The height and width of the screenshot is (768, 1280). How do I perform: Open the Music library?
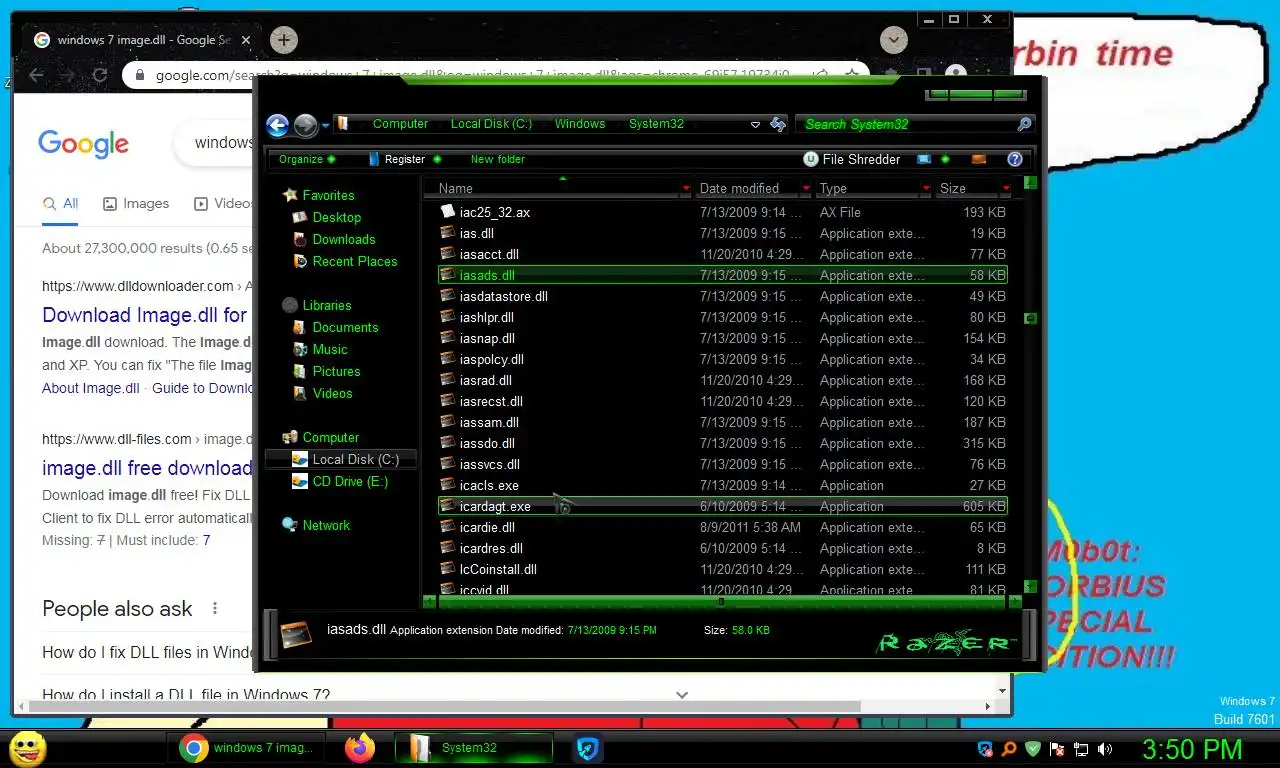pos(329,349)
